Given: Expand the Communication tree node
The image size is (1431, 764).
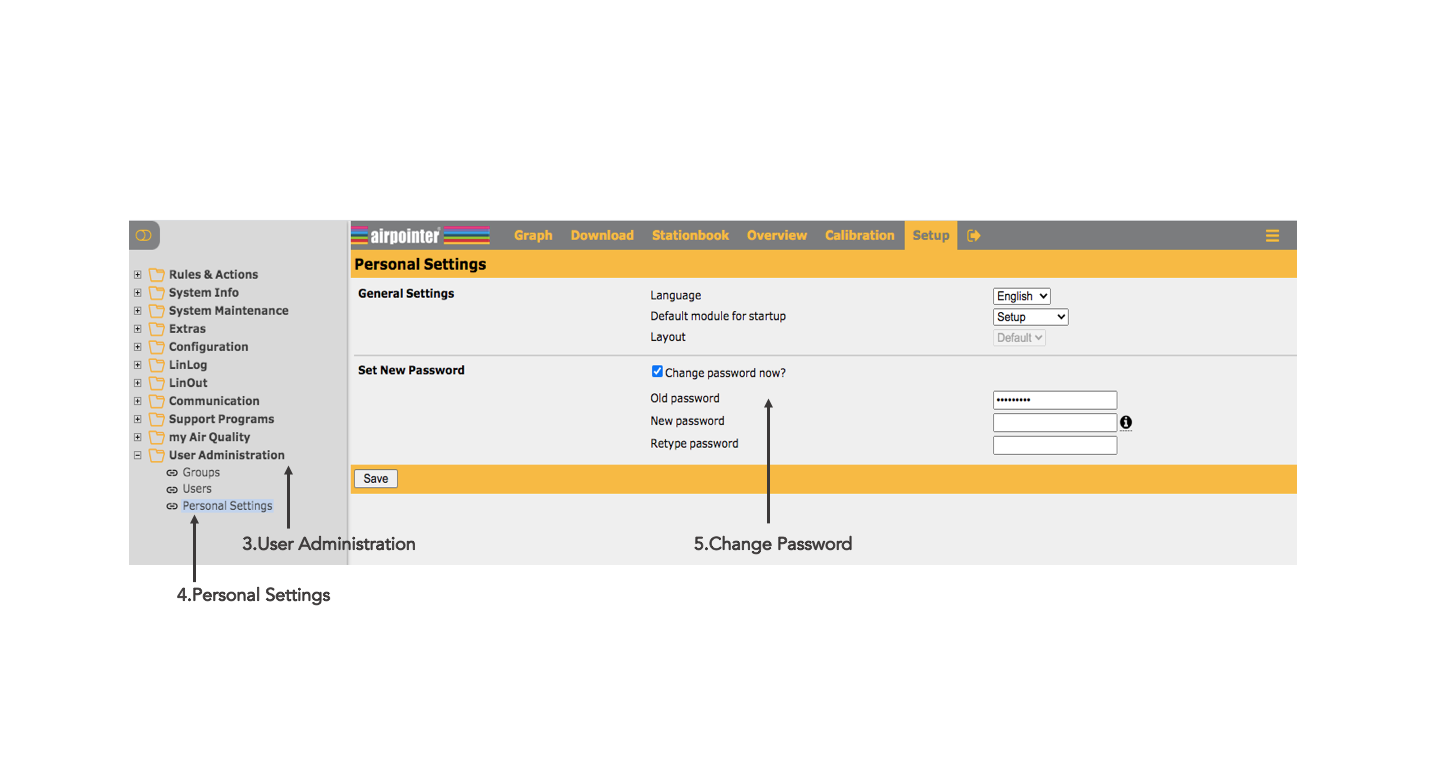Looking at the screenshot, I should [x=138, y=401].
